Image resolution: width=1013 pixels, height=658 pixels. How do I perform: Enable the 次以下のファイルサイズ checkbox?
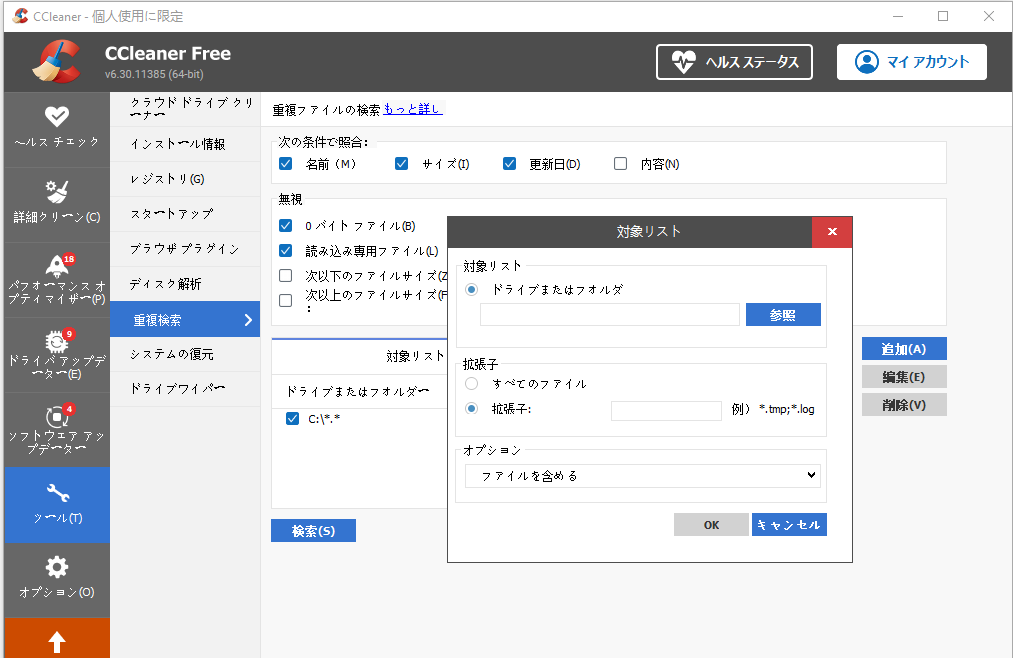click(x=286, y=276)
